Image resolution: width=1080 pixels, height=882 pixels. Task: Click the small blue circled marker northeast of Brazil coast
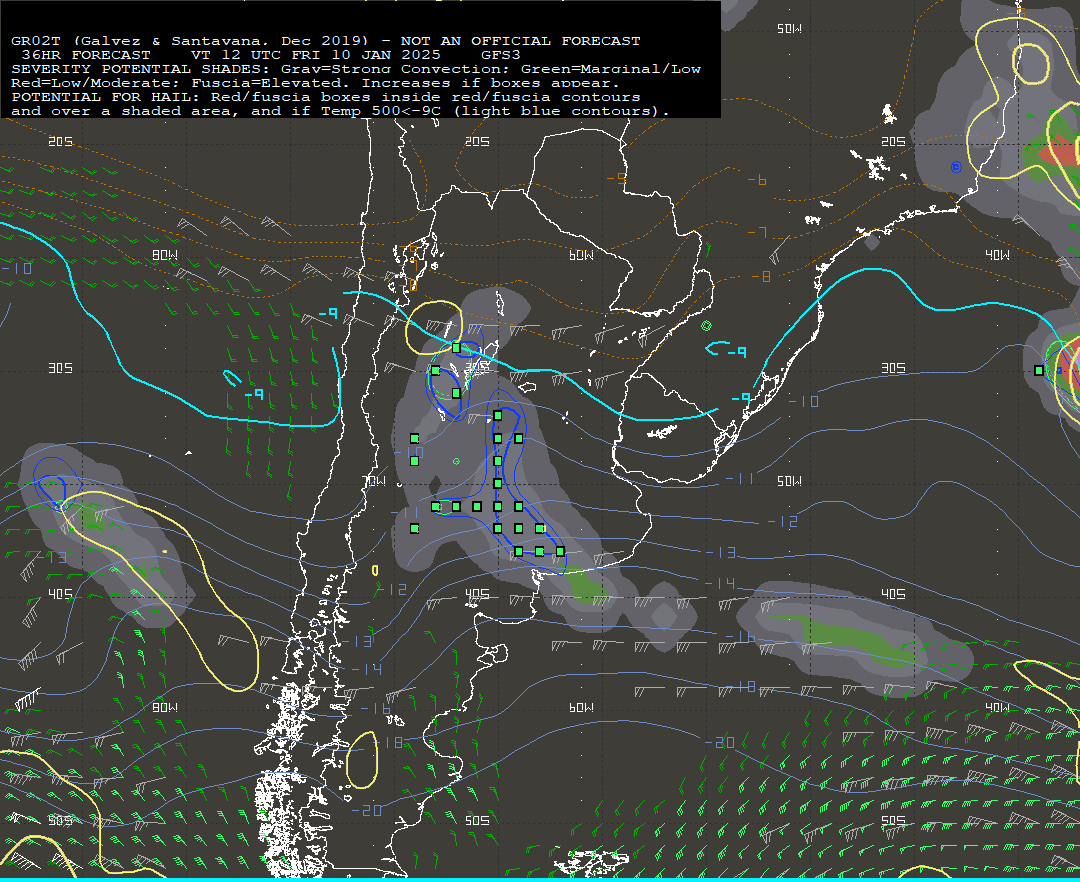pos(956,167)
